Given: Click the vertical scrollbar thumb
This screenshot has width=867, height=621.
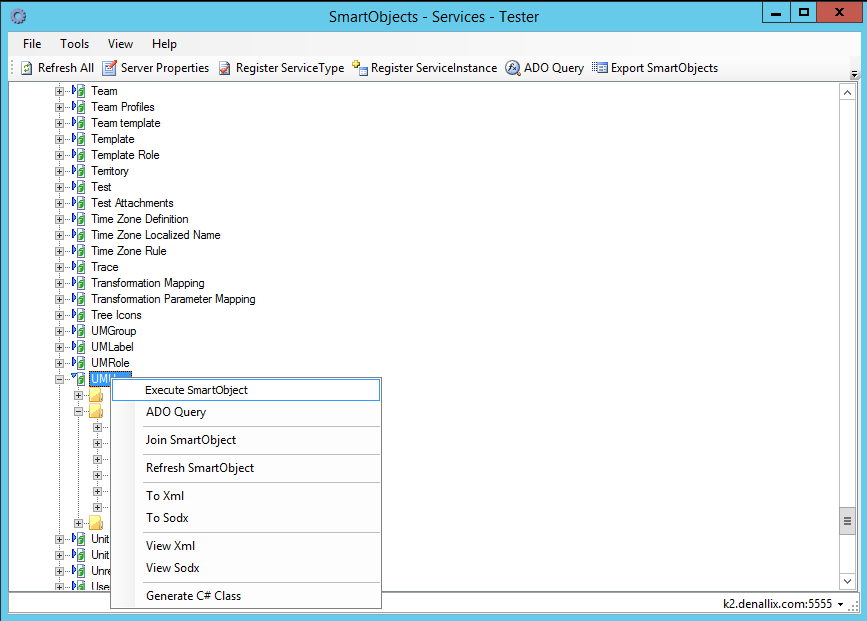Looking at the screenshot, I should (x=847, y=521).
